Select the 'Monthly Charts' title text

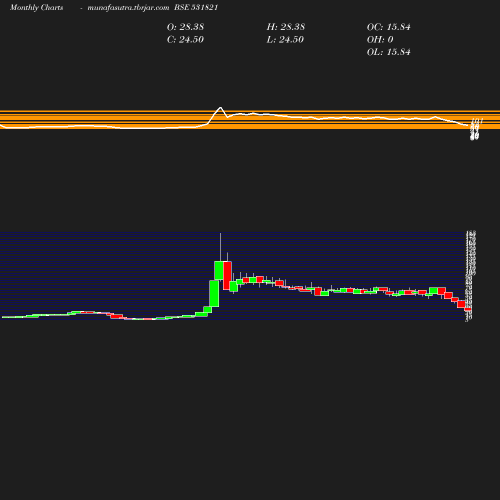coord(37,8)
